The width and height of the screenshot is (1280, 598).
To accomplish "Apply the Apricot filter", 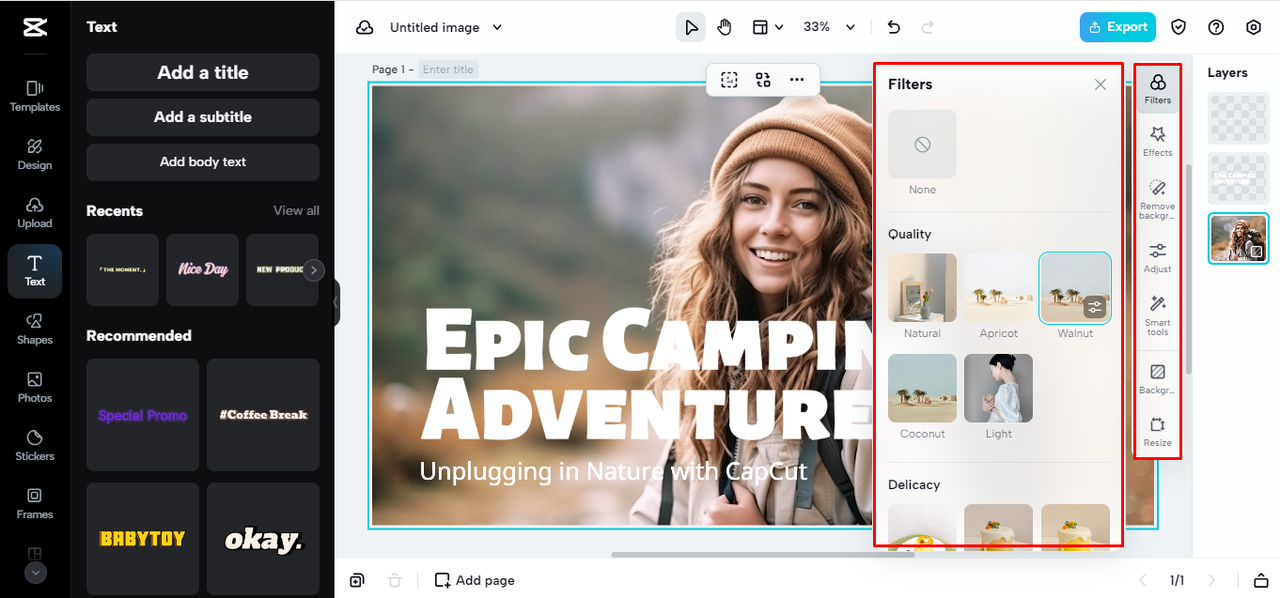I will pos(998,288).
